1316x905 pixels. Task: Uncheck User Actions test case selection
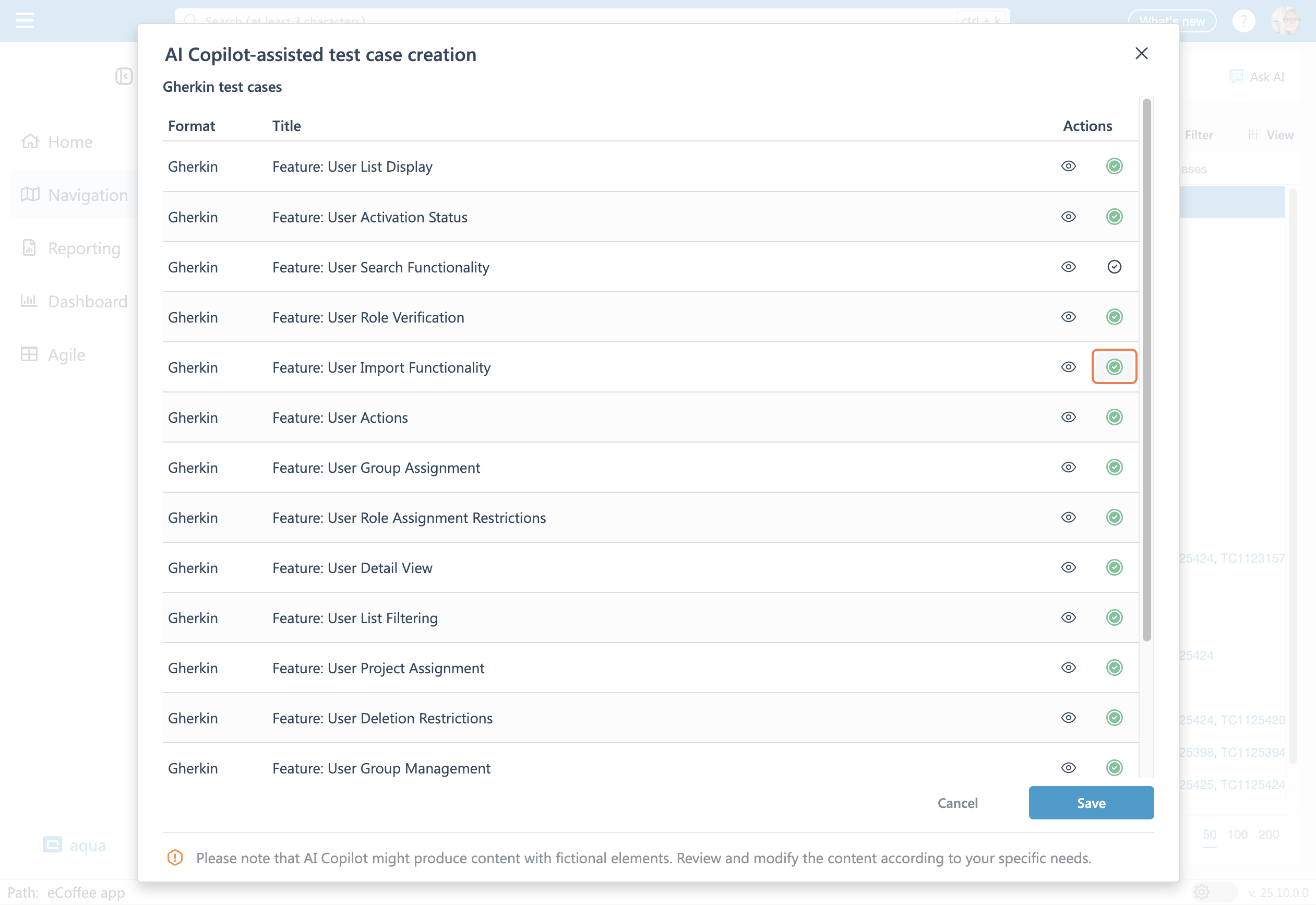1114,418
